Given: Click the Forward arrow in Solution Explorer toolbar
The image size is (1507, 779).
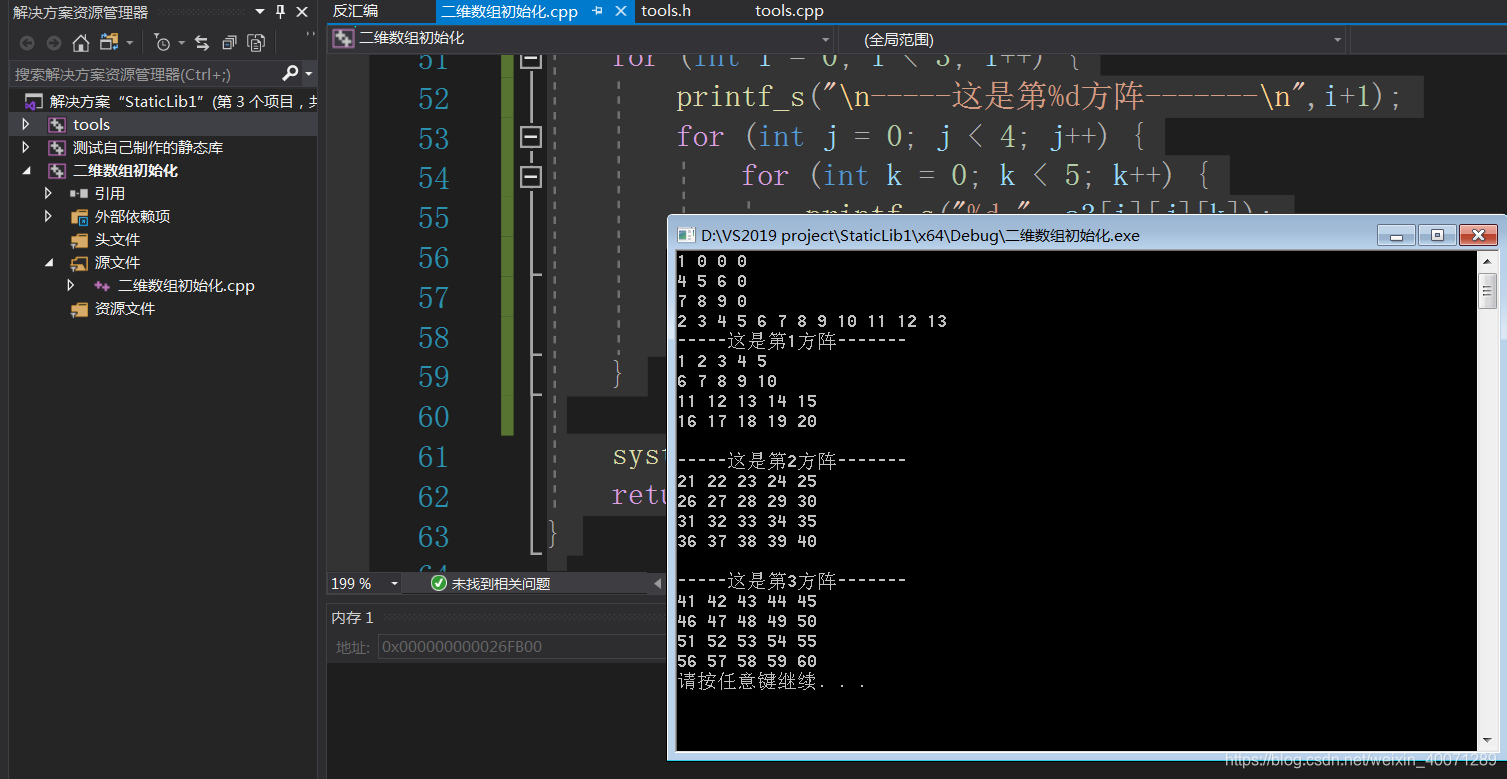Looking at the screenshot, I should tap(54, 43).
